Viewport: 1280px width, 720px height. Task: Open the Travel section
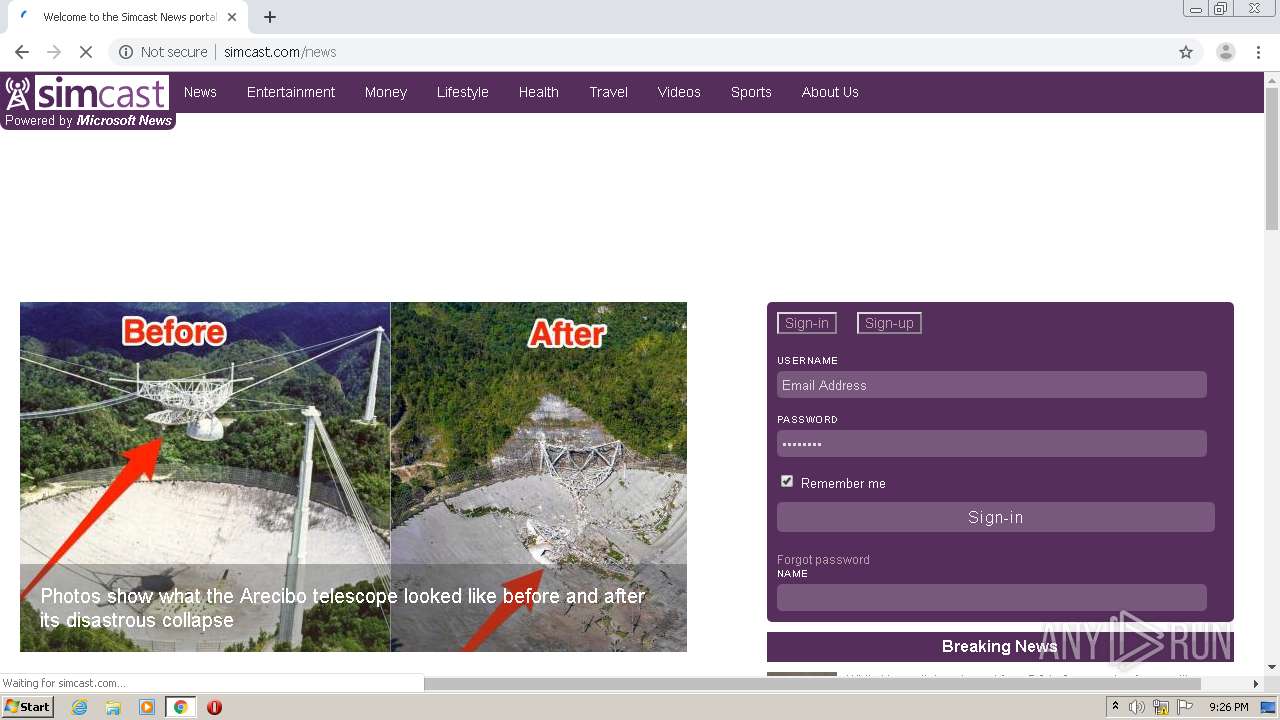pyautogui.click(x=609, y=92)
